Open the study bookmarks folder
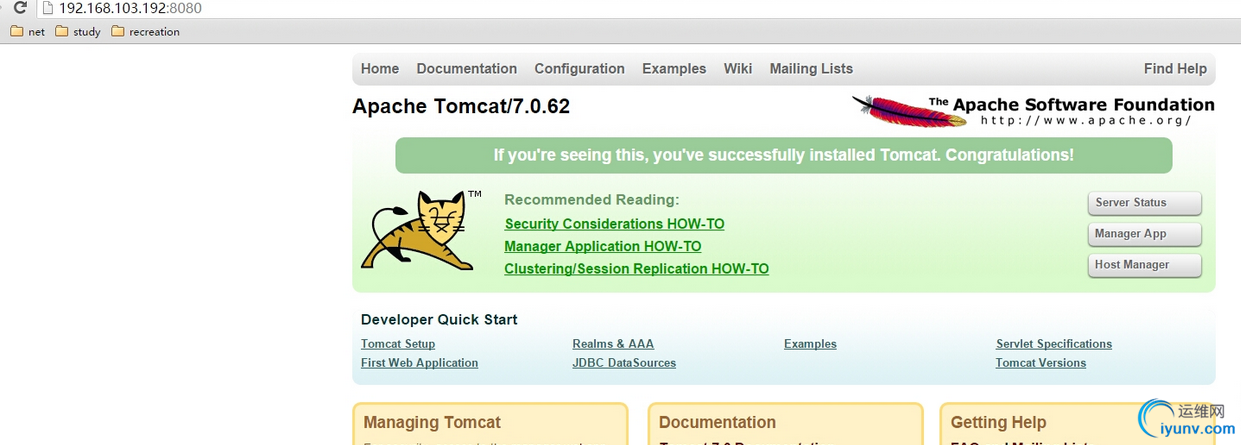 pyautogui.click(x=78, y=32)
